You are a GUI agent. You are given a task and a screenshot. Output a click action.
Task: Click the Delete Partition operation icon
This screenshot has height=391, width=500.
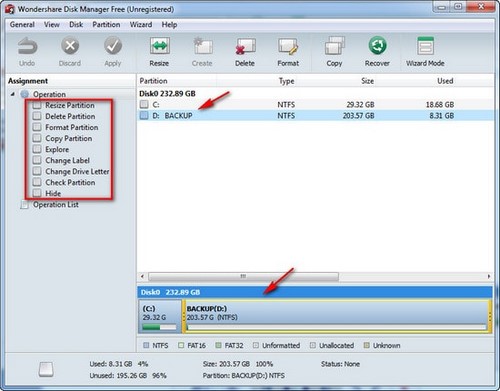(37, 116)
